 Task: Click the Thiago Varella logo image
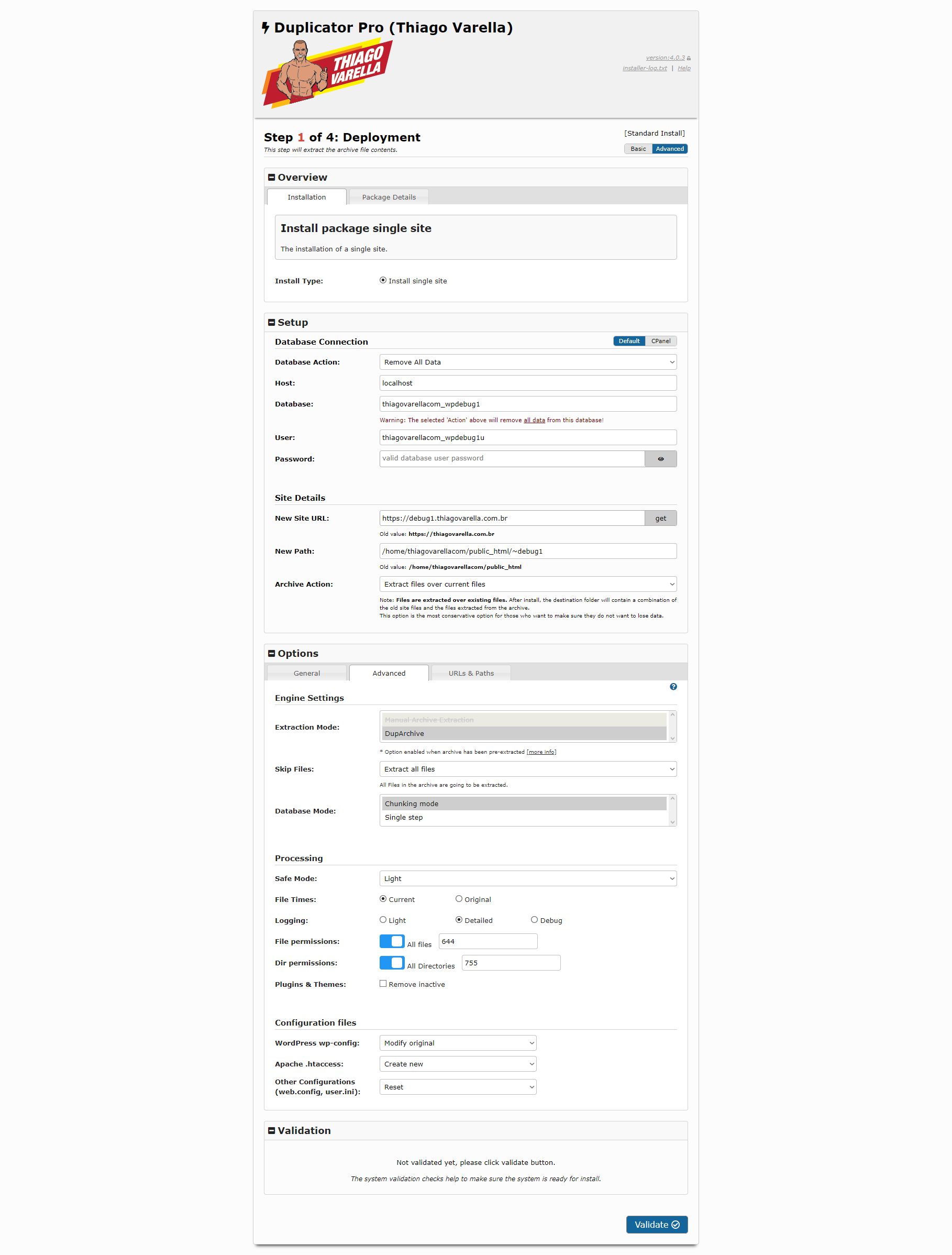point(327,73)
